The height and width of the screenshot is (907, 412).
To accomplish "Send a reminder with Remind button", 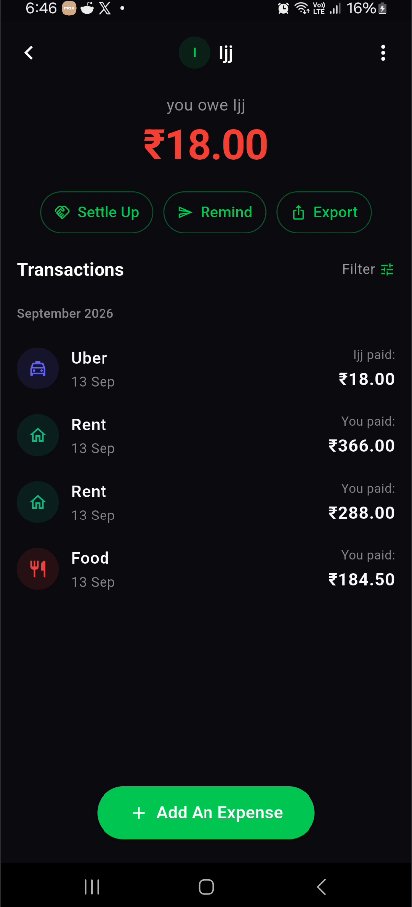I will pos(215,212).
